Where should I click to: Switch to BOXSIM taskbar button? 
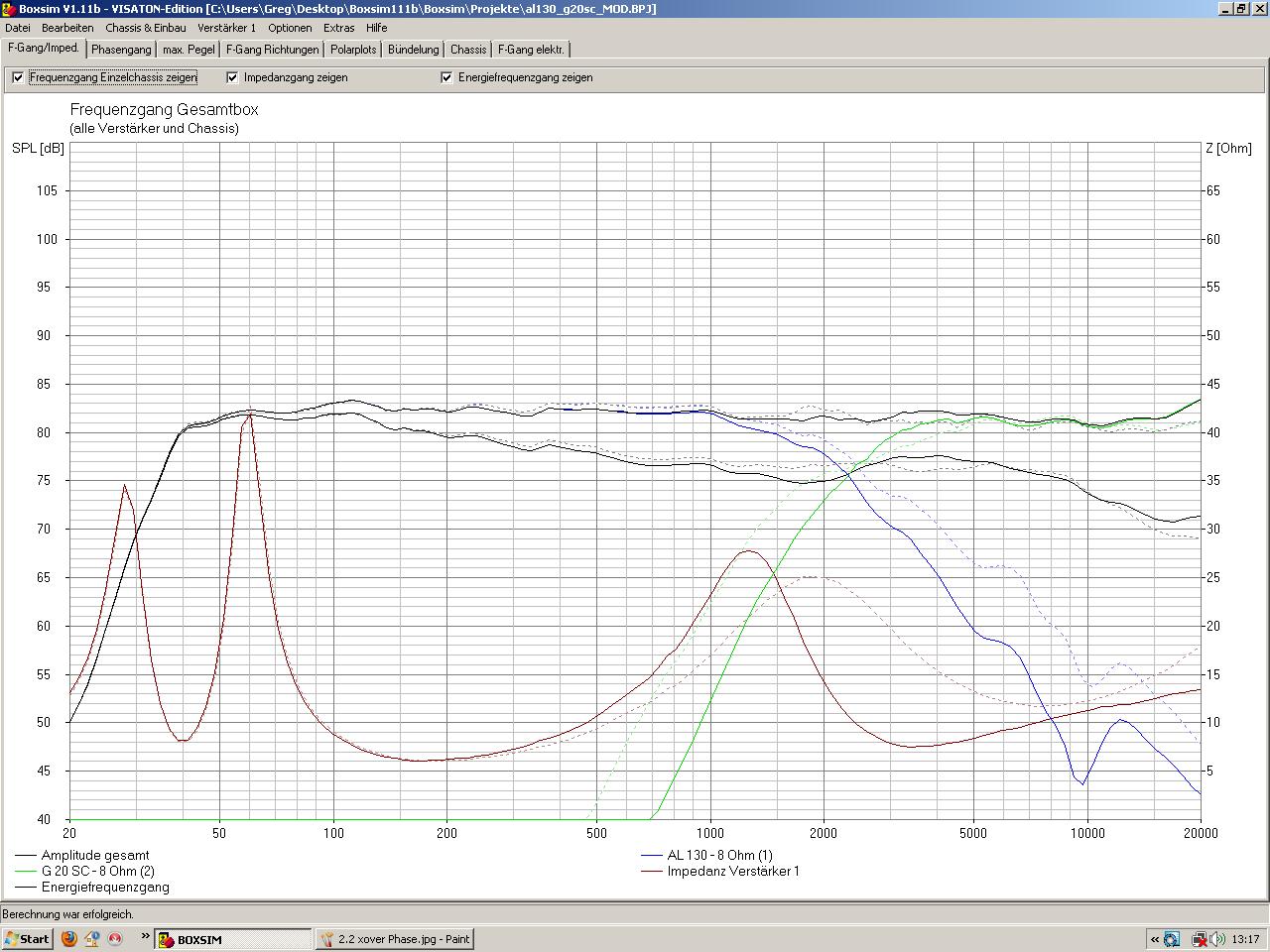[x=232, y=939]
